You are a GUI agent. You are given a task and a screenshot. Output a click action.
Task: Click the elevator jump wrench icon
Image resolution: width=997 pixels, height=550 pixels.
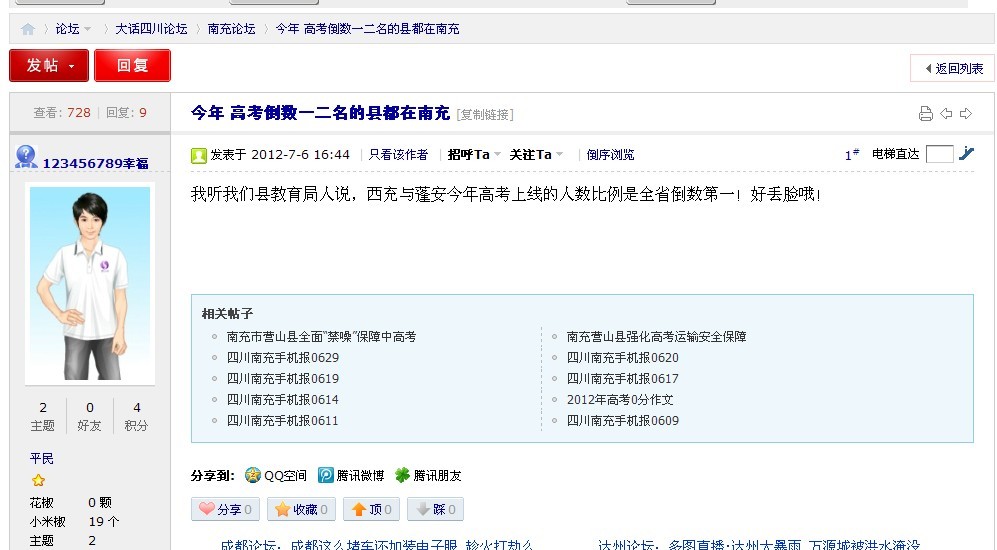coord(966,154)
